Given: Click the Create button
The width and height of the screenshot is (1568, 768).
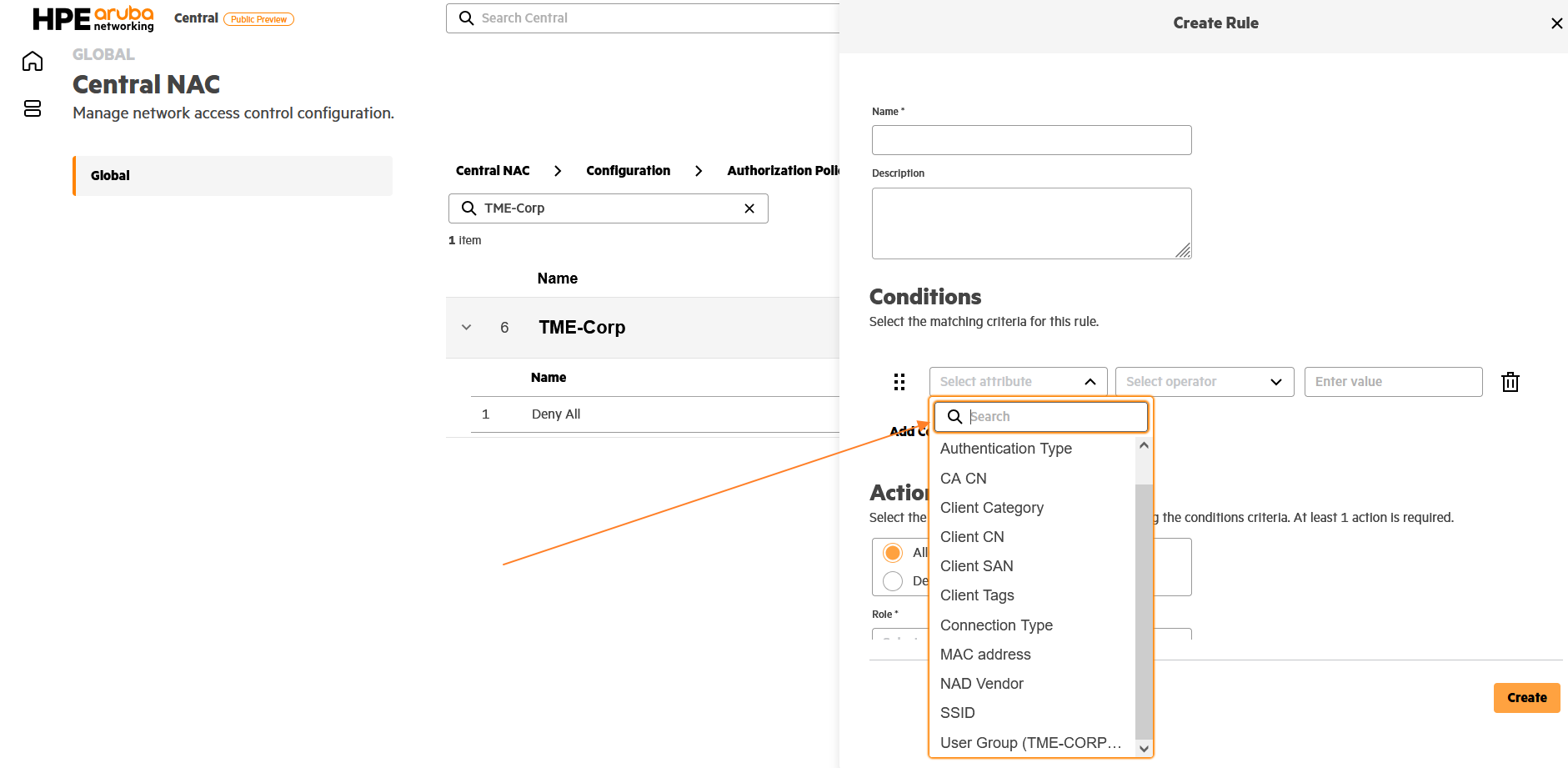Looking at the screenshot, I should click(x=1526, y=698).
